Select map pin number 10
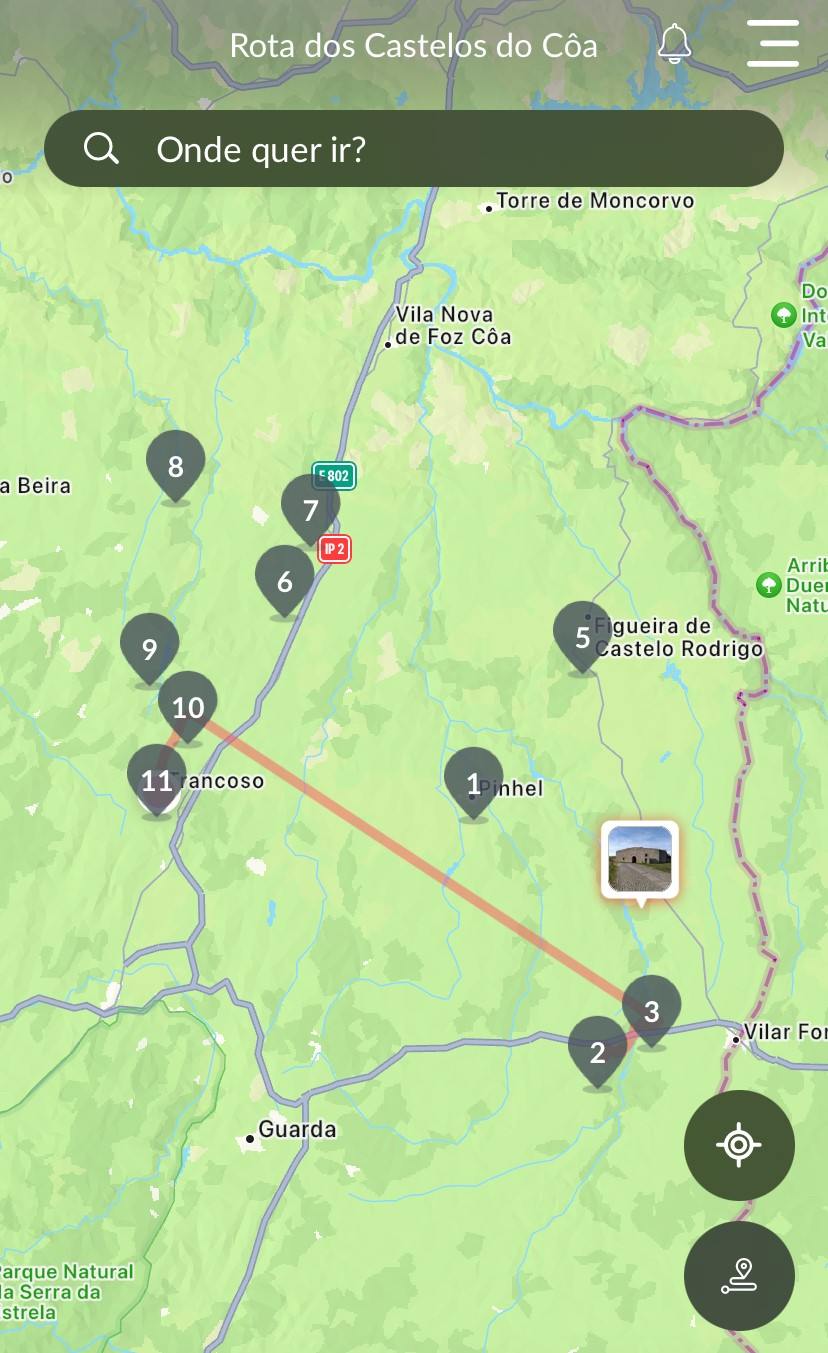828x1353 pixels. (x=188, y=708)
